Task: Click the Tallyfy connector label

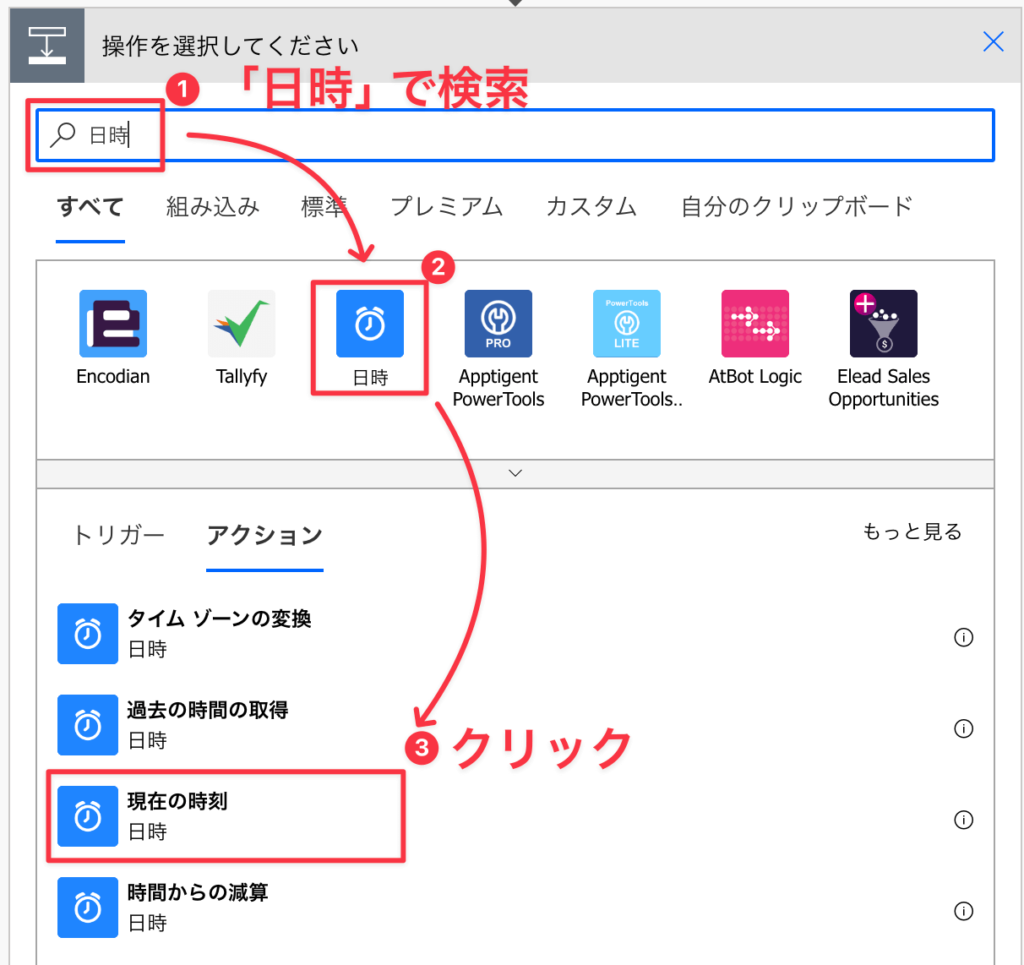Action: [x=242, y=377]
